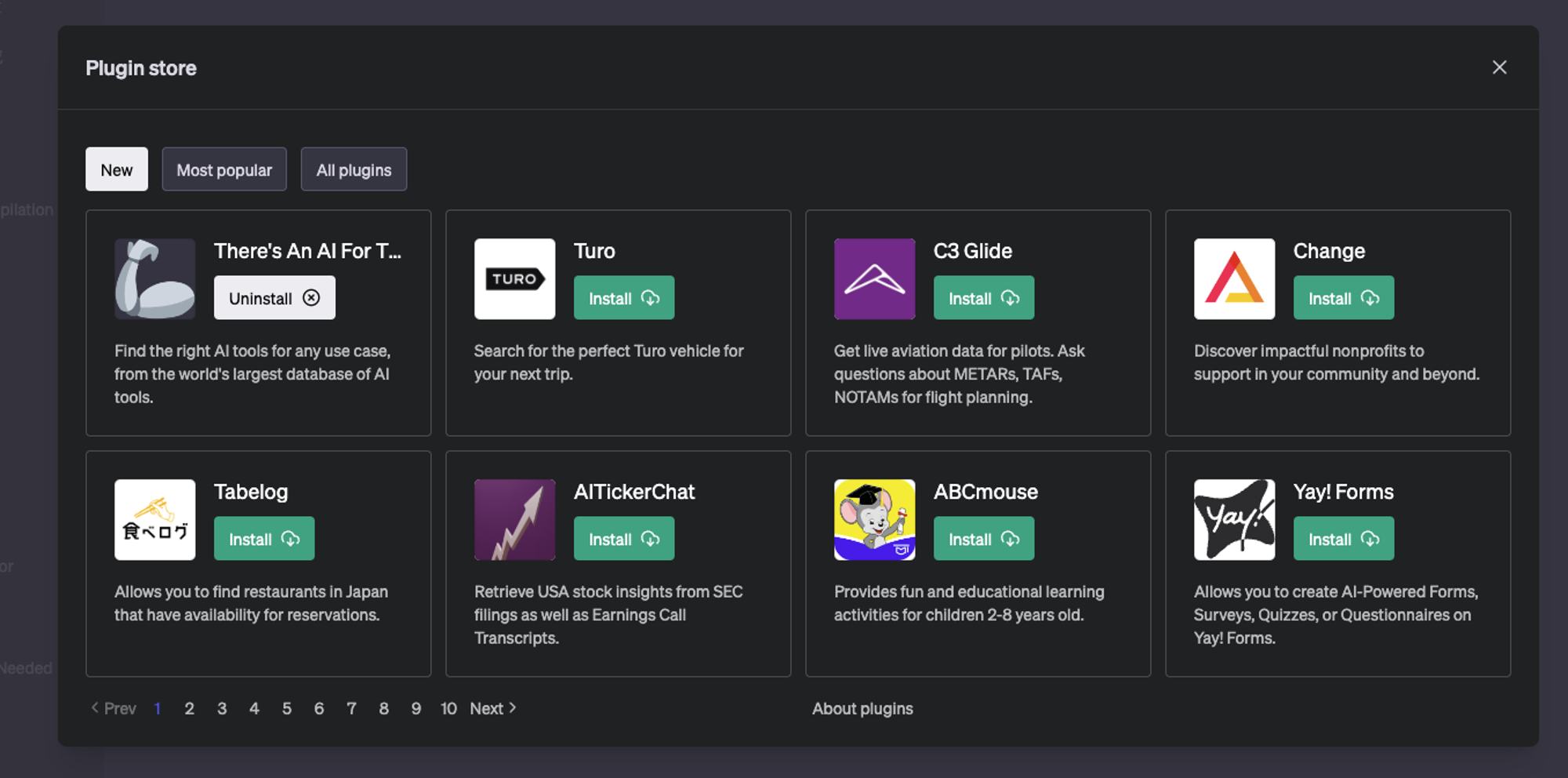
Task: Open page 9 of plugins
Action: pos(416,708)
